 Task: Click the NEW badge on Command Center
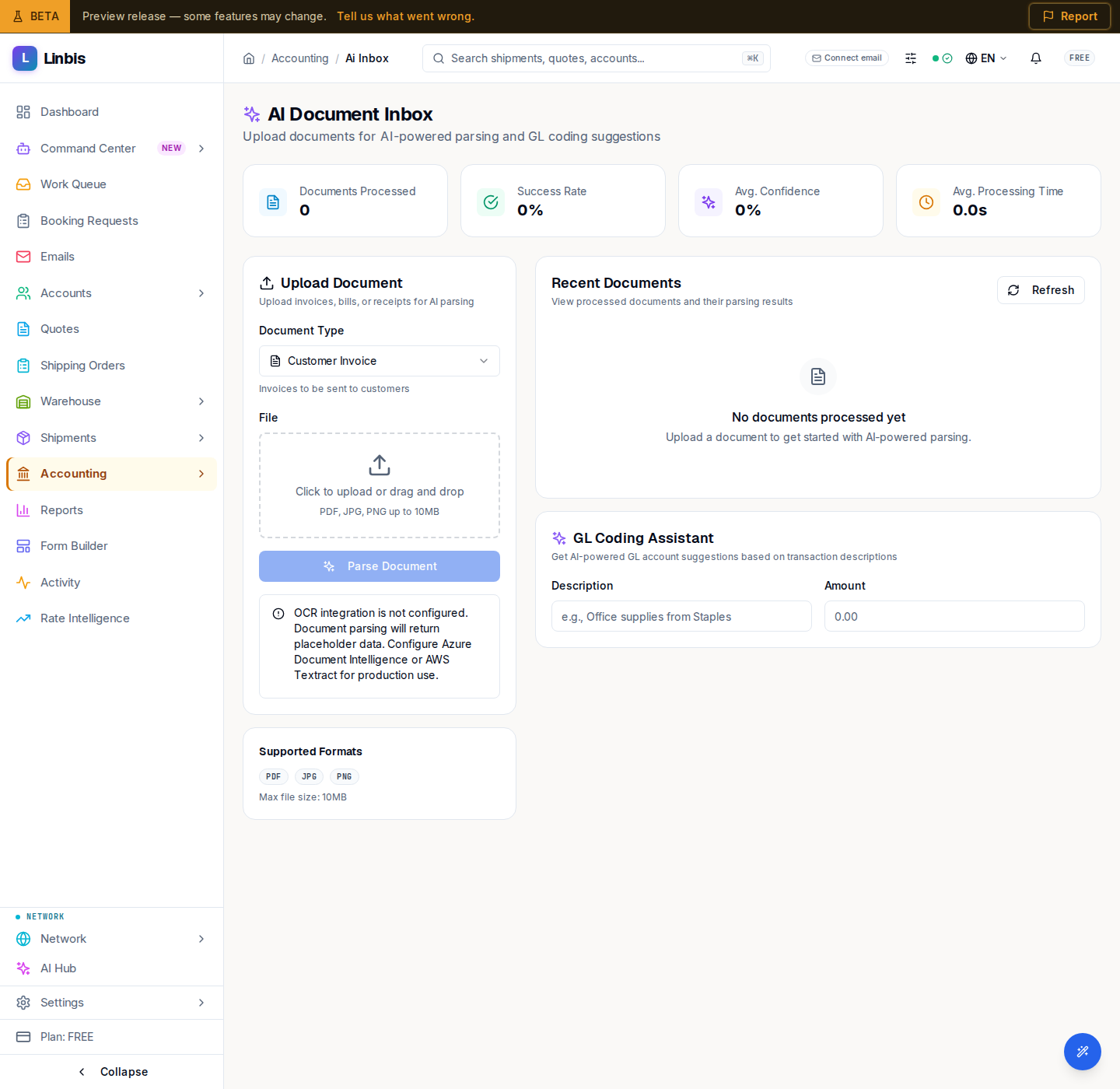(x=172, y=149)
